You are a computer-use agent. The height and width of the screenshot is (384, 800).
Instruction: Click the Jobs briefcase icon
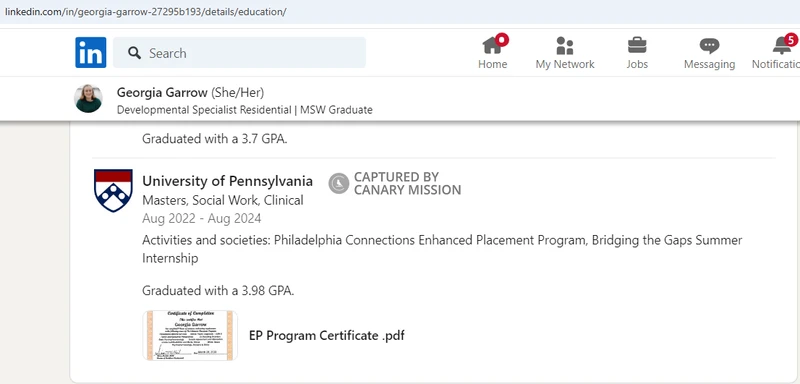click(x=637, y=45)
